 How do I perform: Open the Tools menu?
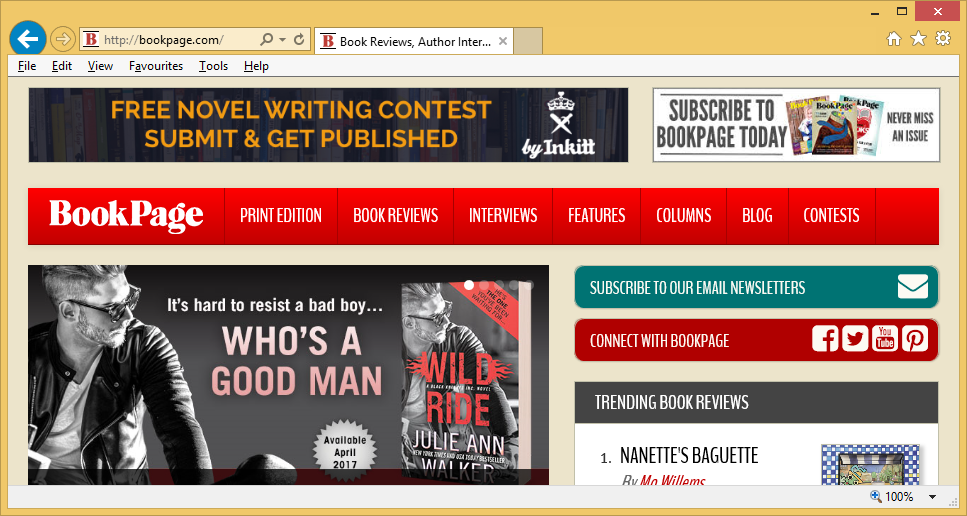pyautogui.click(x=213, y=66)
